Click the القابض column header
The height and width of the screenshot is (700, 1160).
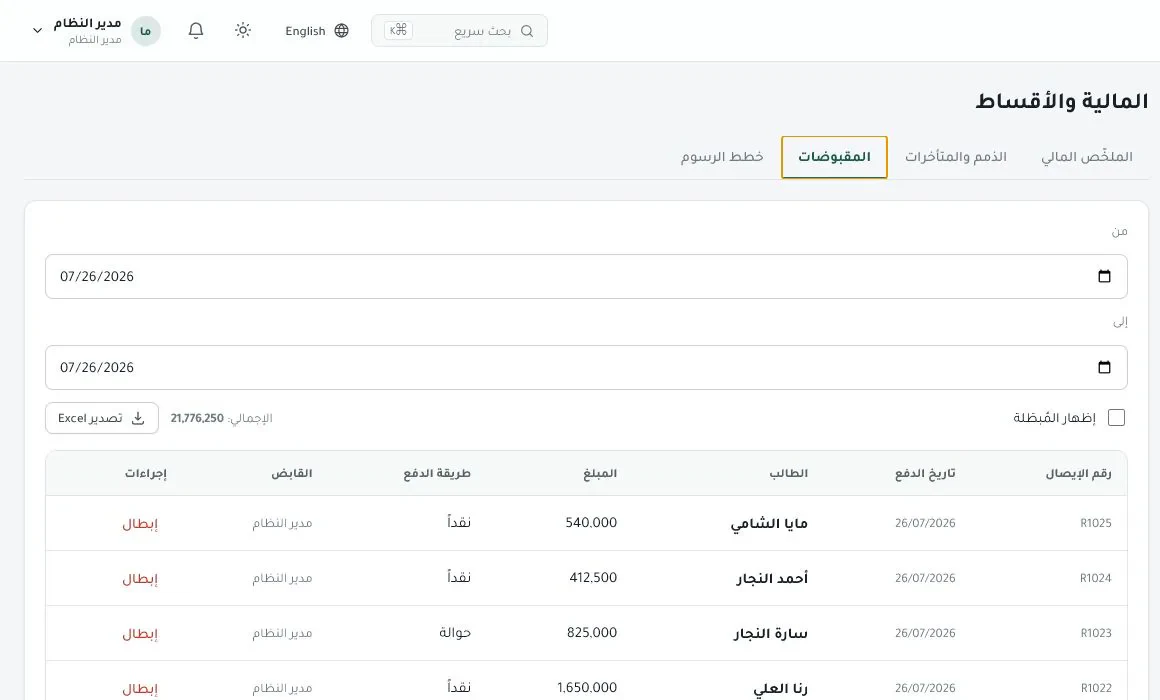tap(291, 474)
